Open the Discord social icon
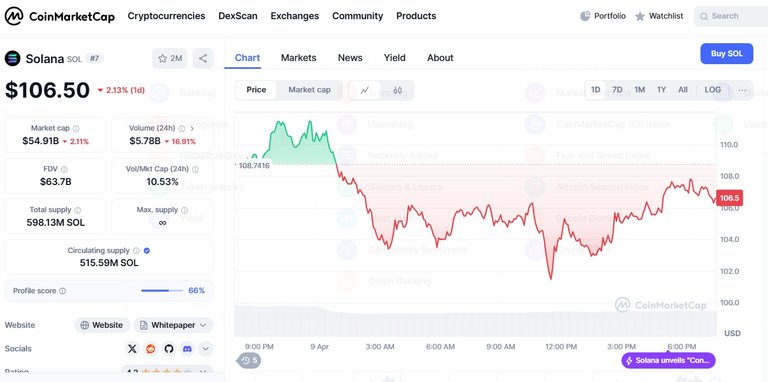This screenshot has width=768, height=382. click(187, 349)
